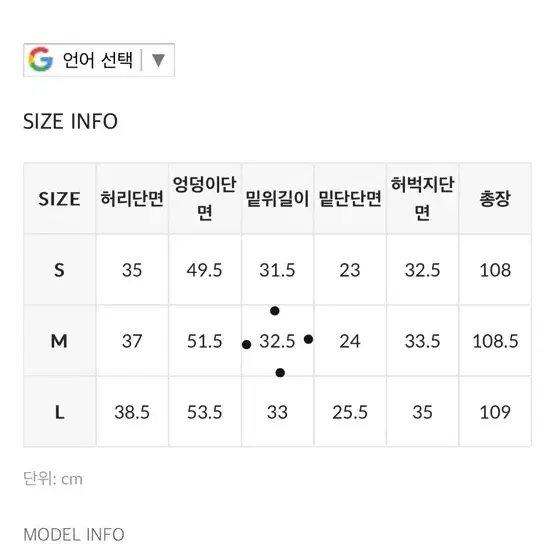Click the 엉덩이단면 column header
This screenshot has width=555, height=555.
tap(205, 199)
